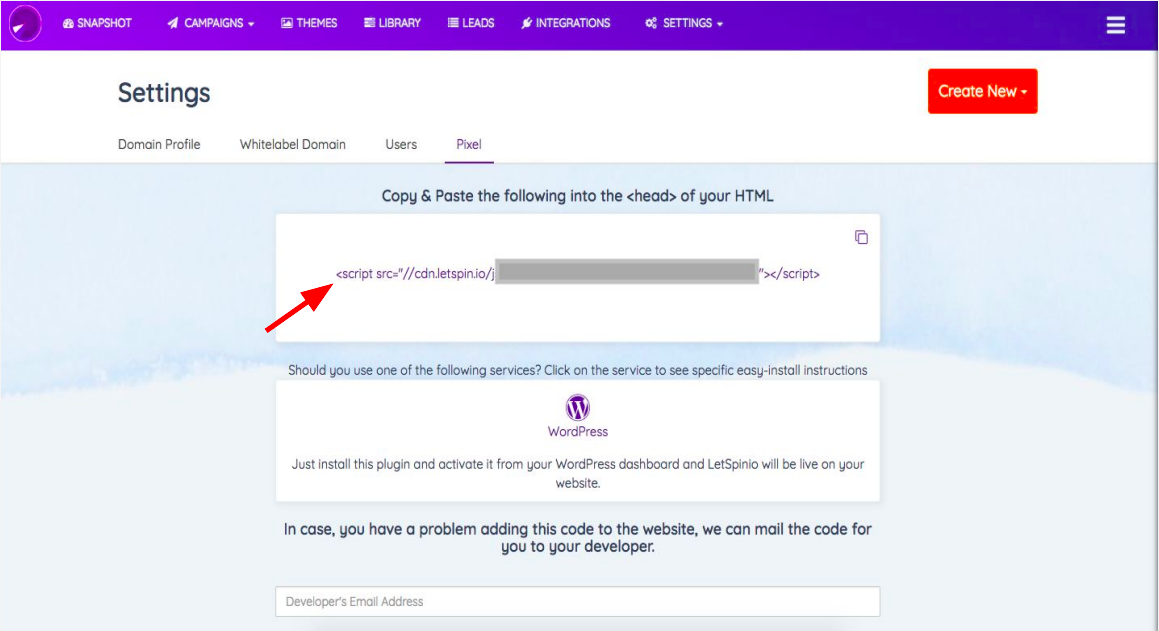Screen dimensions: 1159x631
Task: Open the Integrations page
Action: coord(565,23)
